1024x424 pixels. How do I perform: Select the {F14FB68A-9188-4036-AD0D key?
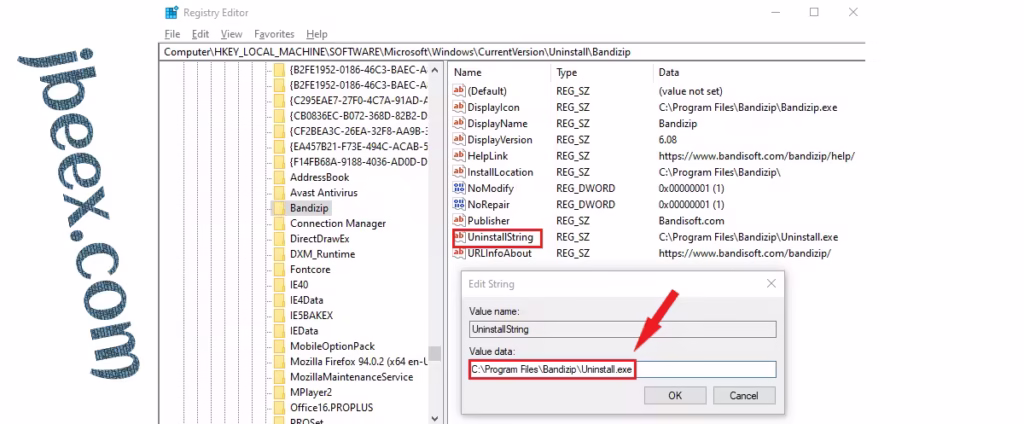(x=359, y=162)
